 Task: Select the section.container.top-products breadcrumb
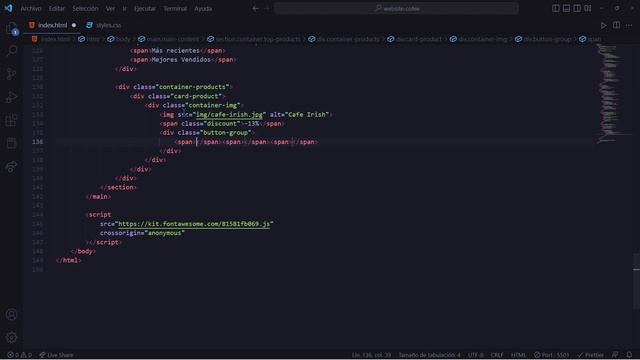coord(254,39)
